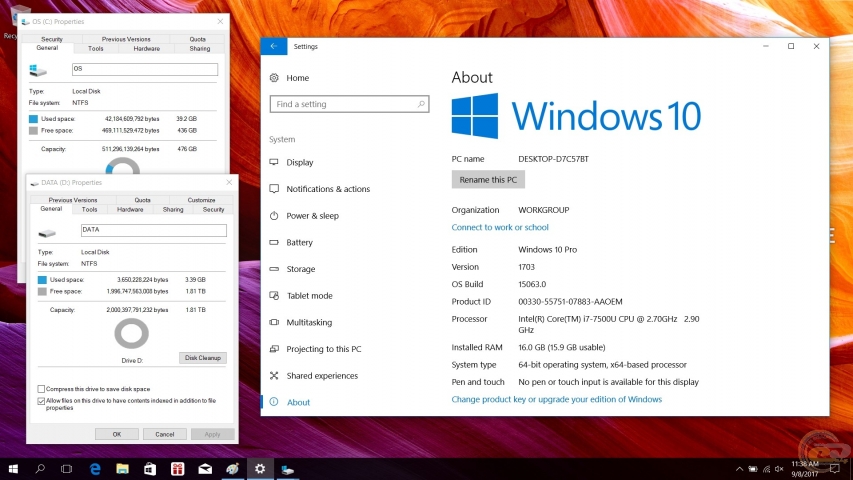This screenshot has width=853, height=480.
Task: Click OK in DATA (D:) Properties
Action: point(116,434)
